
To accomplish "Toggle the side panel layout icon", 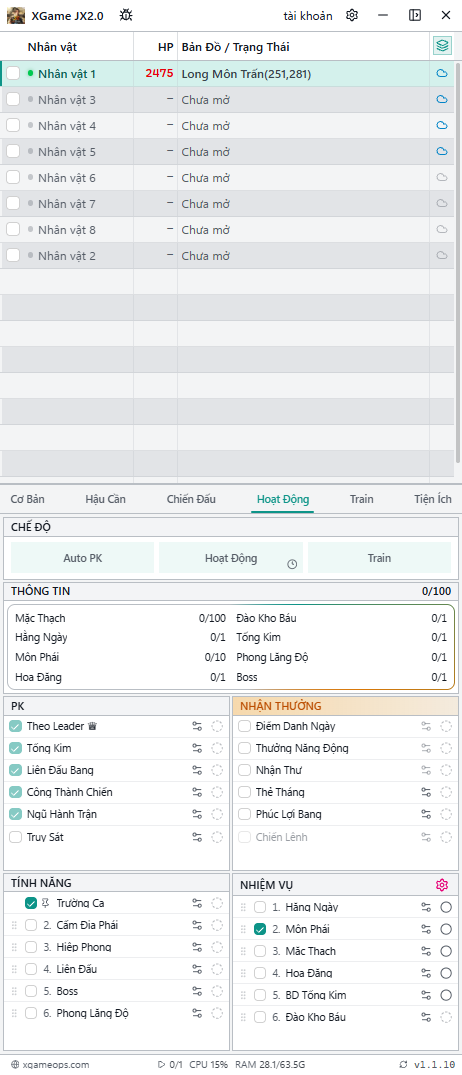I will [415, 15].
